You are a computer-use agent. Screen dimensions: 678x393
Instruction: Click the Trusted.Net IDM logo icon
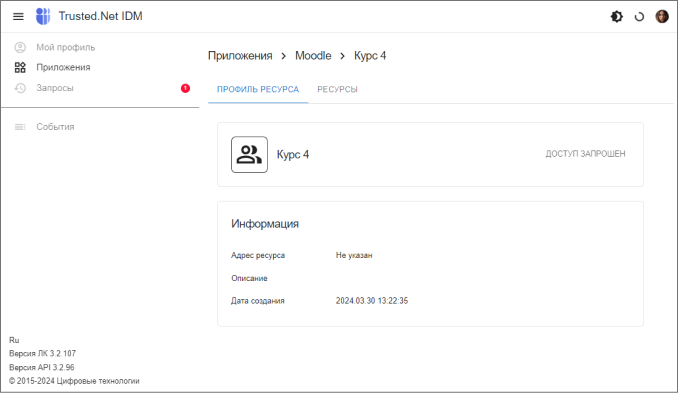[43, 16]
